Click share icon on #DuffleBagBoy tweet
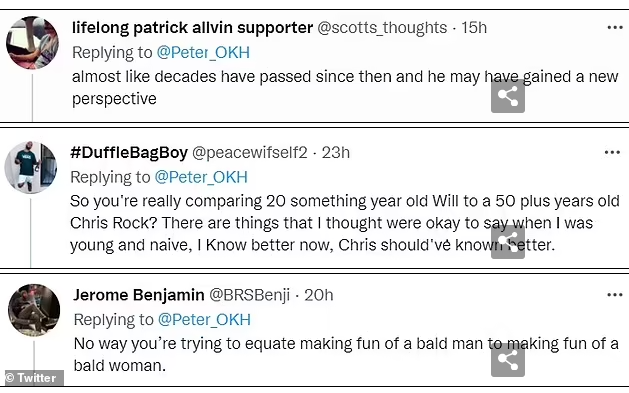Screen dimensions: 629x393 [x=508, y=242]
